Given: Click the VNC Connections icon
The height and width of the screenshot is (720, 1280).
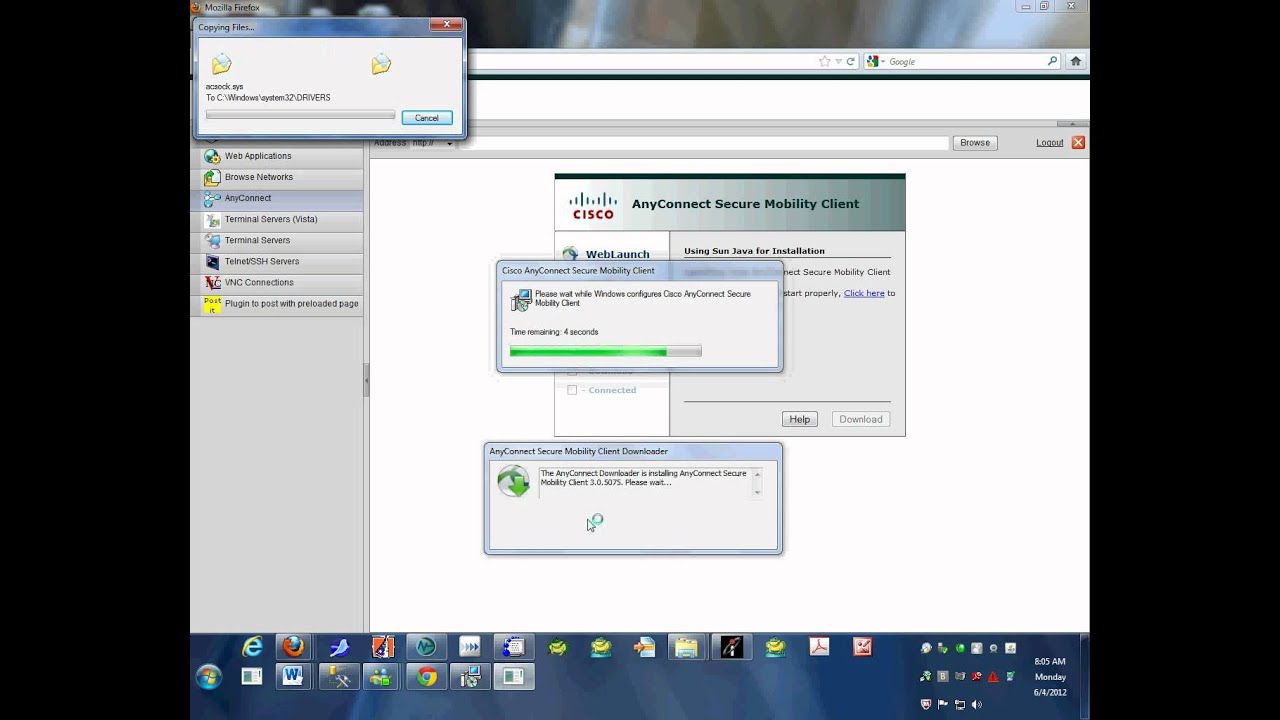Looking at the screenshot, I should tap(212, 282).
